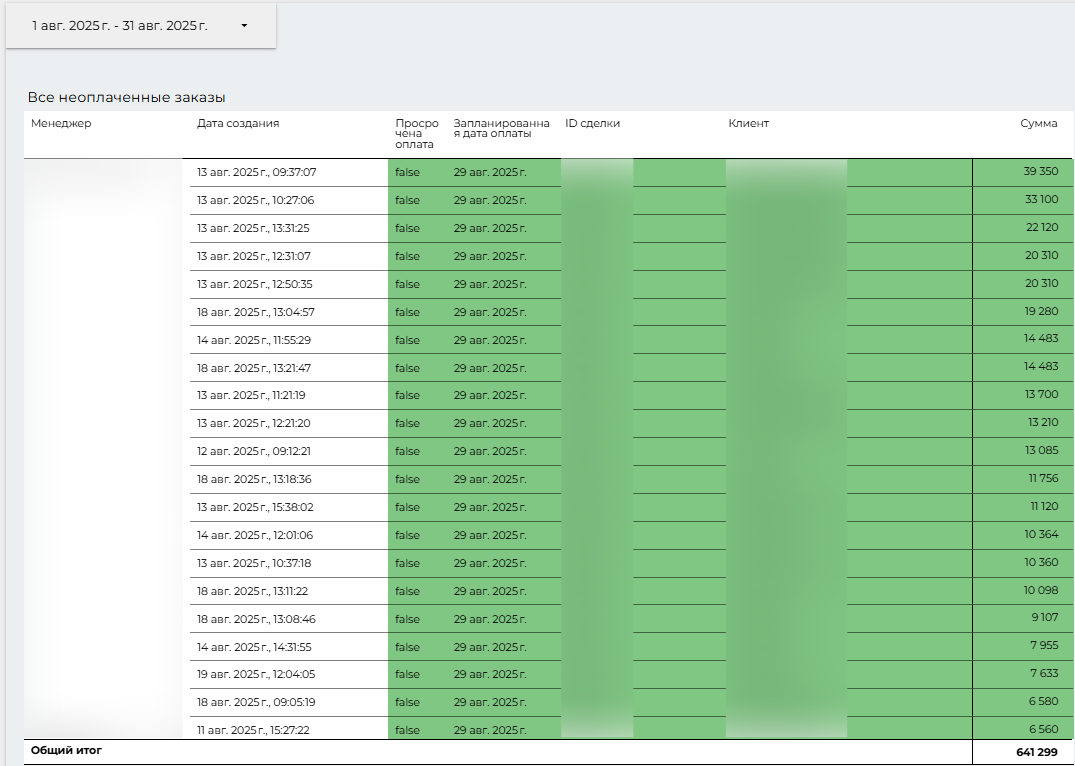Select the row created 18 авг. 2025, 13:04:57

[x=256, y=312]
